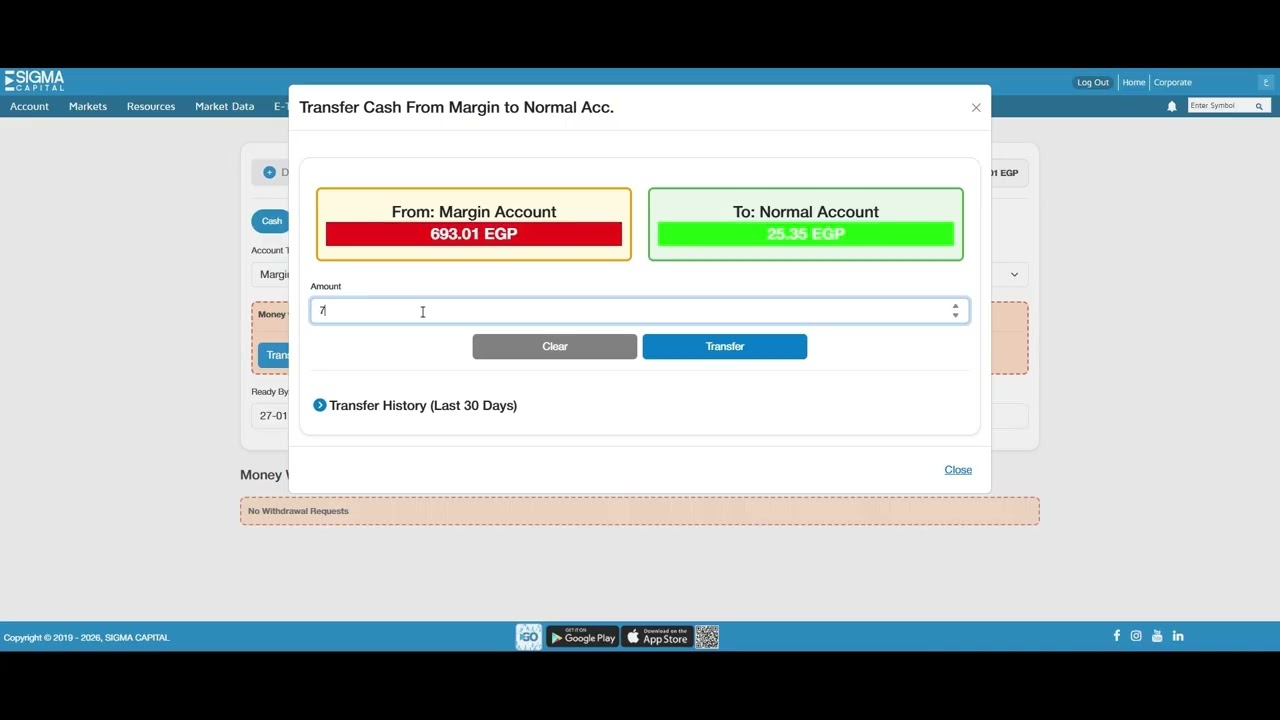1280x720 pixels.
Task: Close the transfer dialog with the X
Action: [976, 108]
